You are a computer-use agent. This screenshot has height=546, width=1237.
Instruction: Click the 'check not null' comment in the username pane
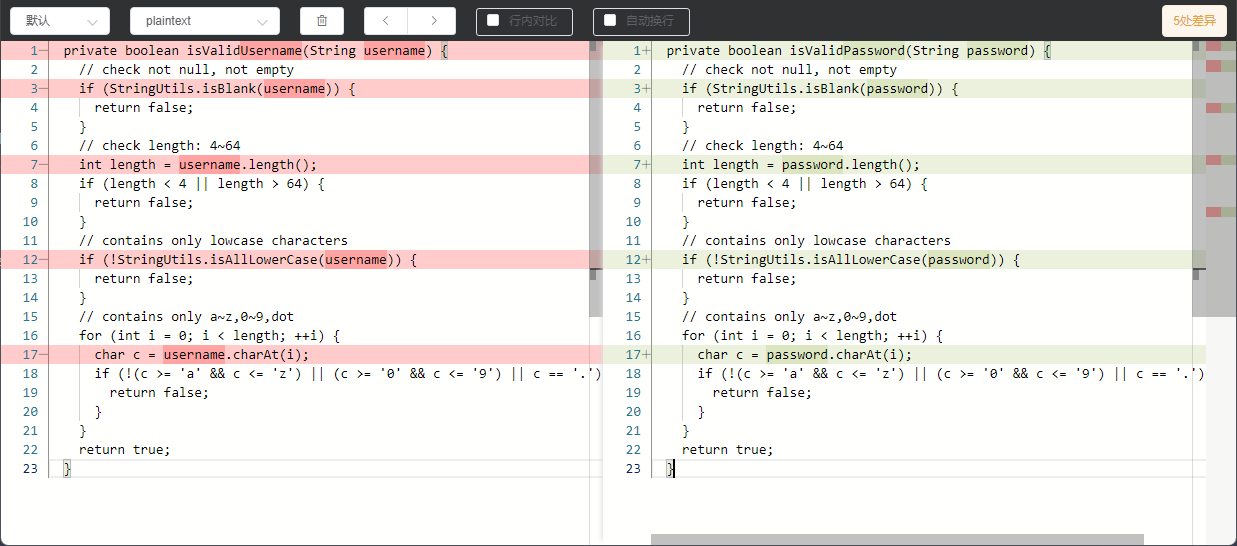(x=186, y=69)
